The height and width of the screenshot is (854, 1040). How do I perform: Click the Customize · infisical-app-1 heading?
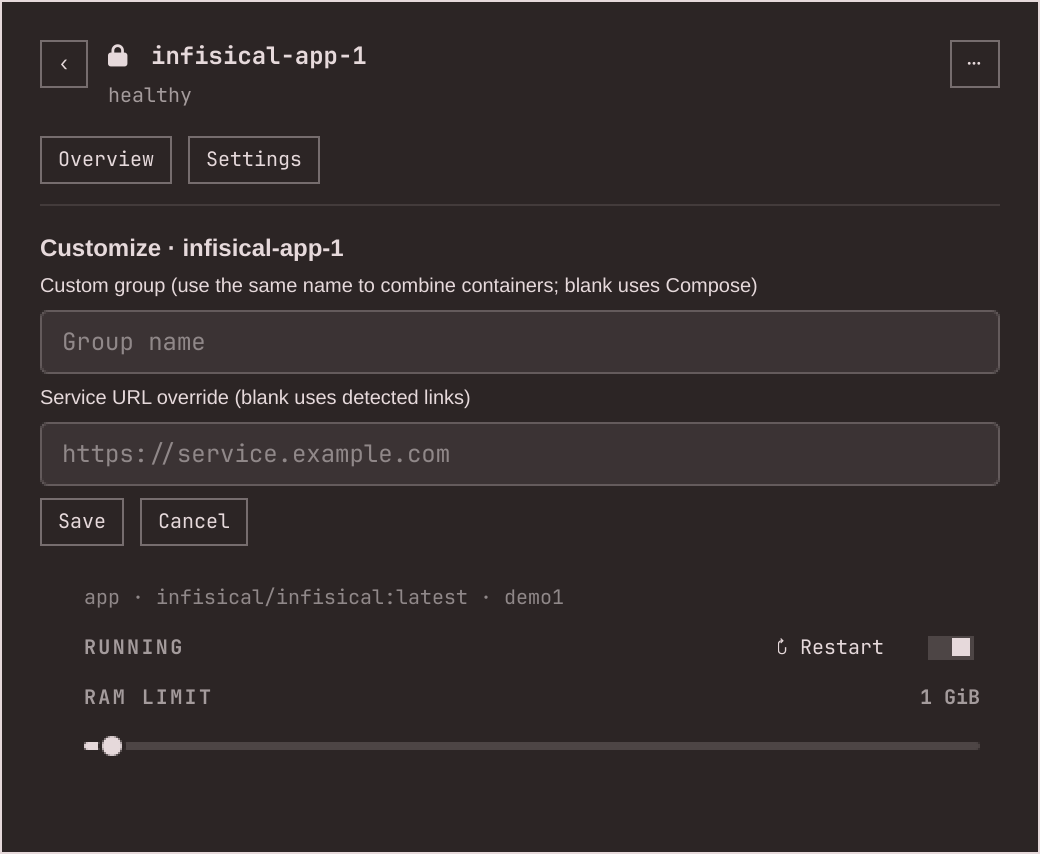click(192, 248)
